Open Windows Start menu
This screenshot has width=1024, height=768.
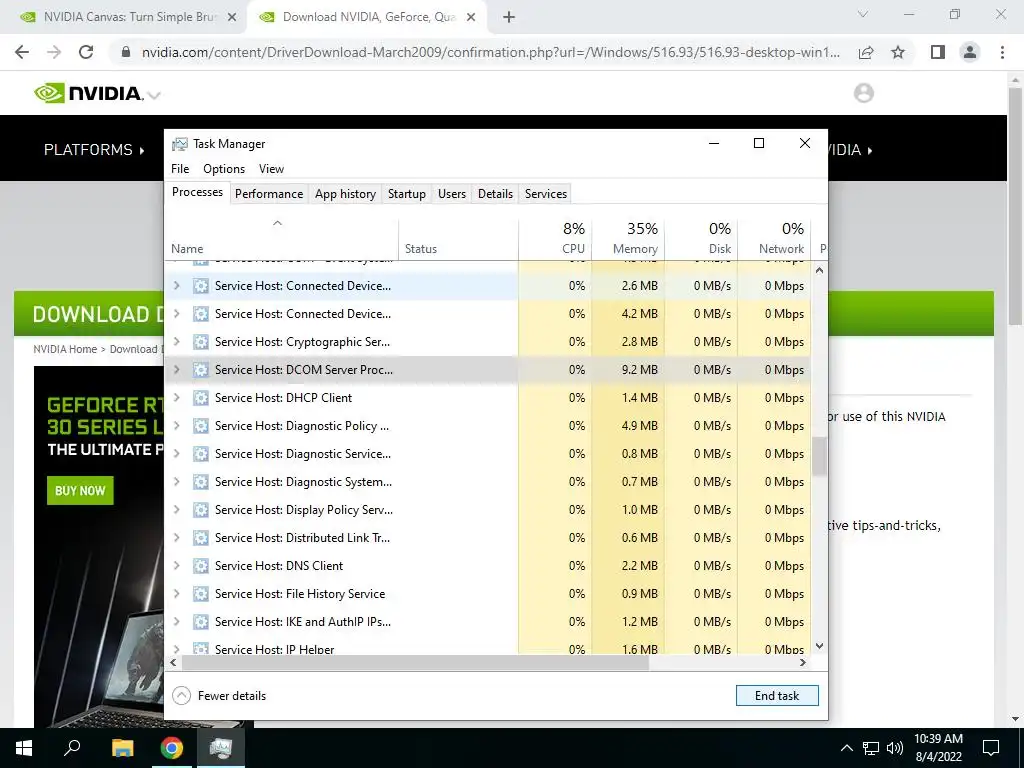click(24, 748)
